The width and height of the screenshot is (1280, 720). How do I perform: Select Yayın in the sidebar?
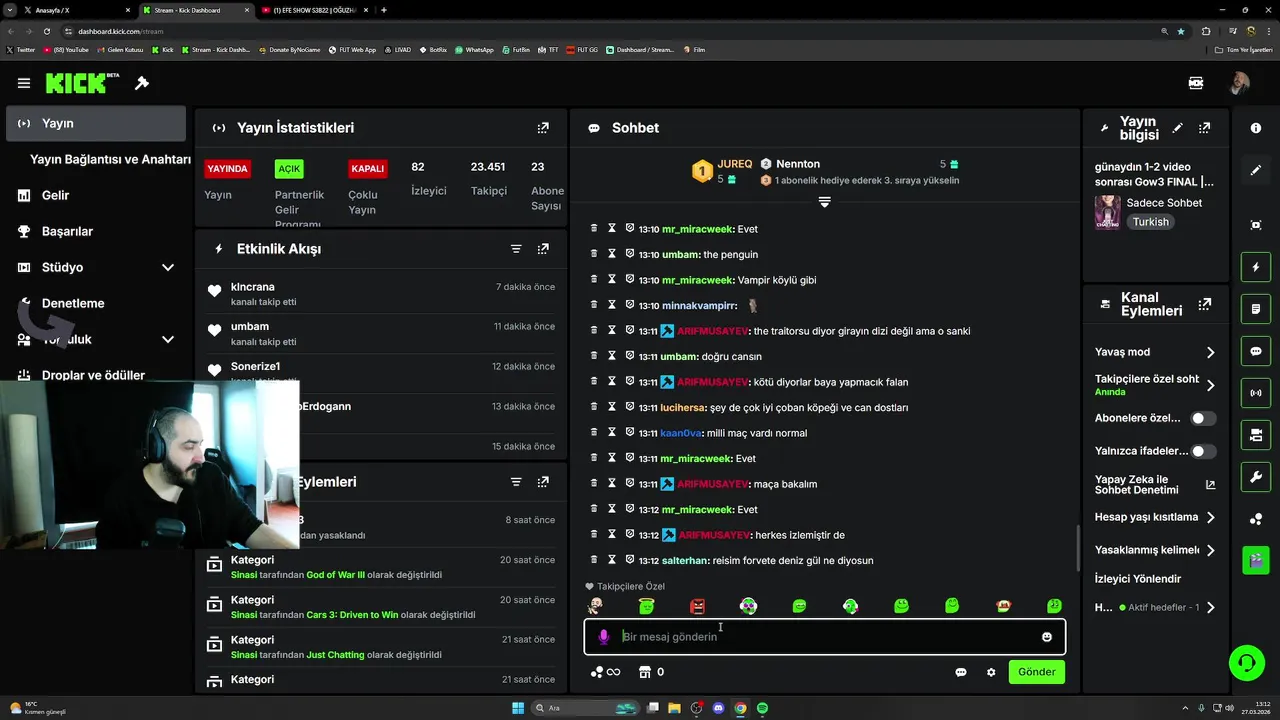[x=96, y=123]
